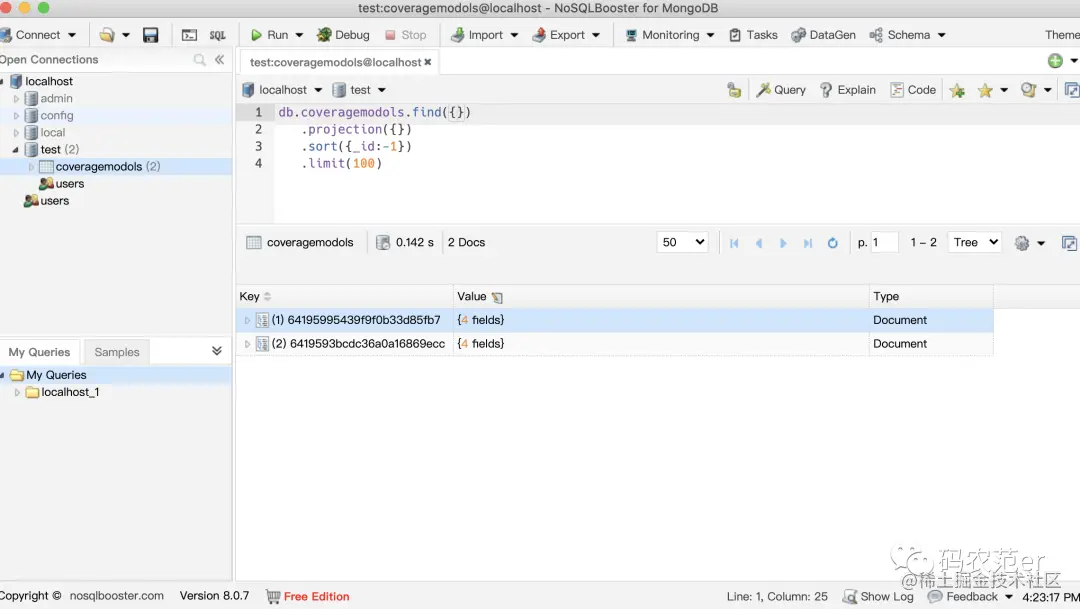This screenshot has width=1080, height=609.
Task: Open the Schema menu
Action: pos(907,35)
